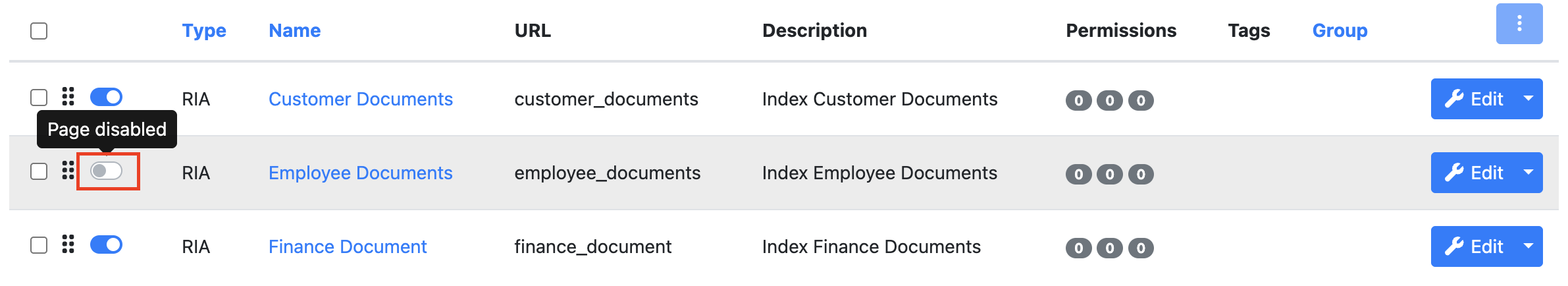Click last permission badge for Employee Documents
Screen dimensions: 1568x286
pyautogui.click(x=1141, y=174)
